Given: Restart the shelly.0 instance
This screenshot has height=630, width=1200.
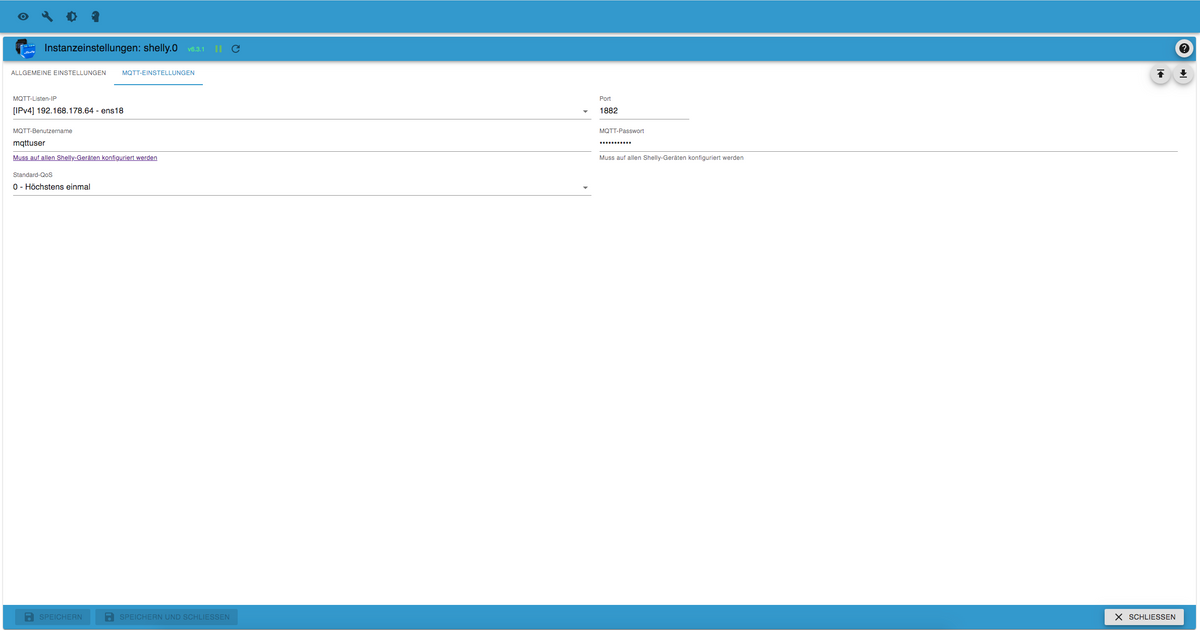Looking at the screenshot, I should [x=236, y=49].
